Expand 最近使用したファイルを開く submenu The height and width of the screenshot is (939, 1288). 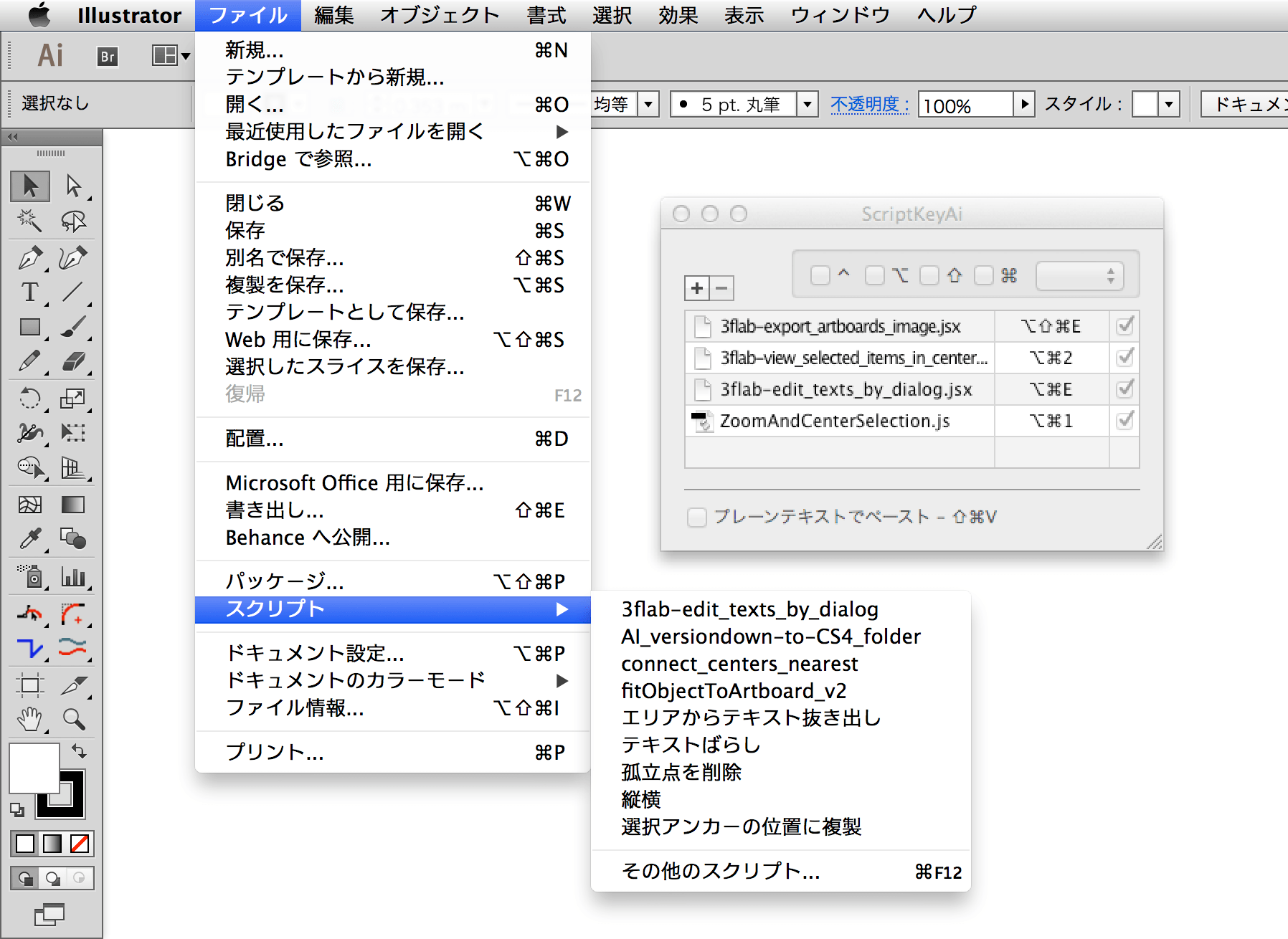pyautogui.click(x=393, y=132)
